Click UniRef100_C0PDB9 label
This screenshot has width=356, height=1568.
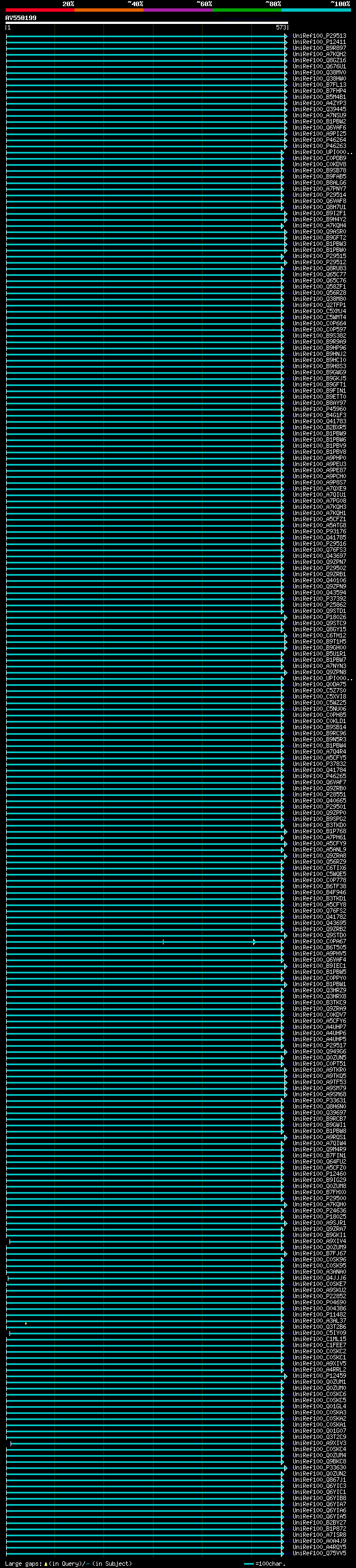click(x=319, y=159)
